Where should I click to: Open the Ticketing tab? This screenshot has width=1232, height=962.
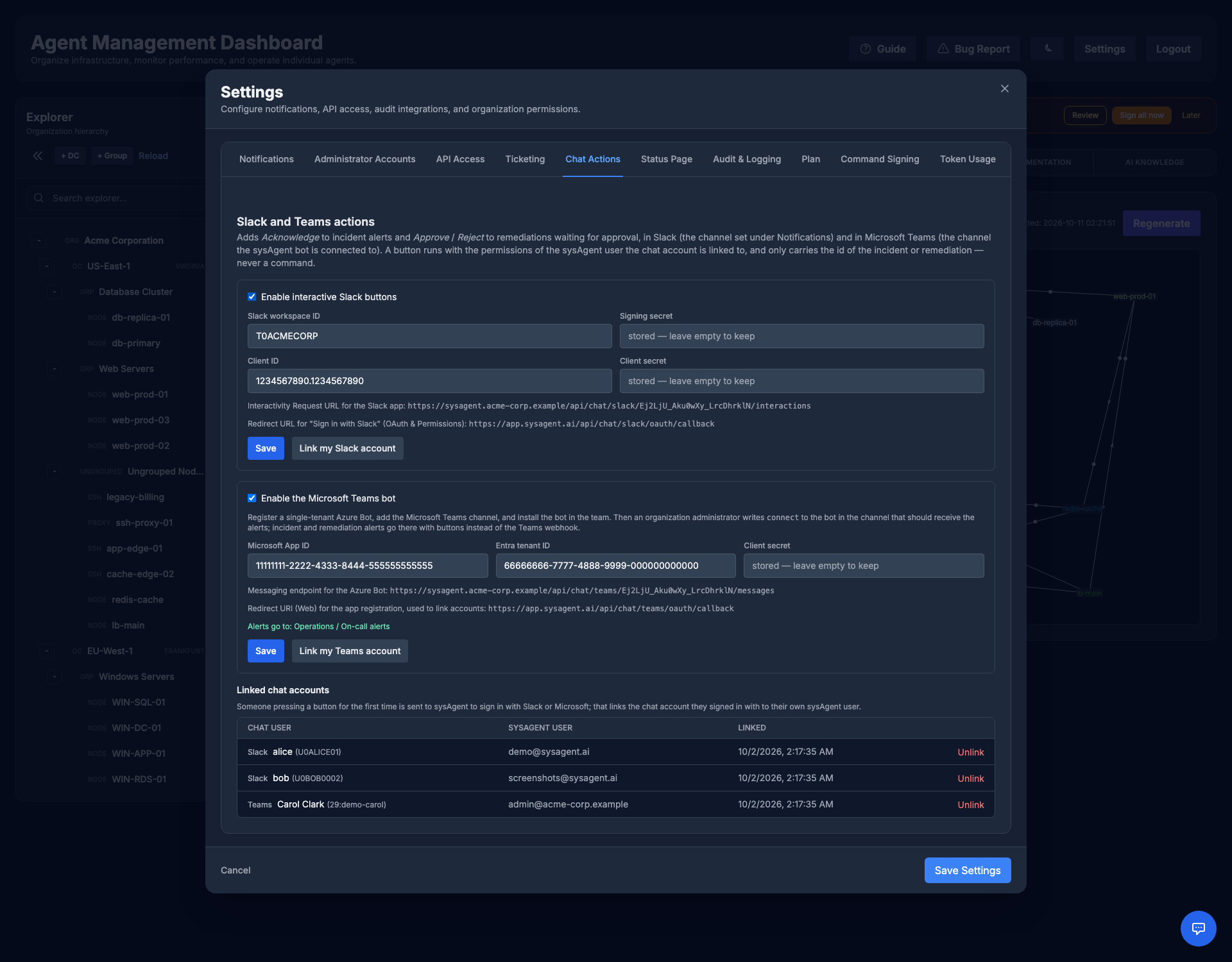coord(525,159)
